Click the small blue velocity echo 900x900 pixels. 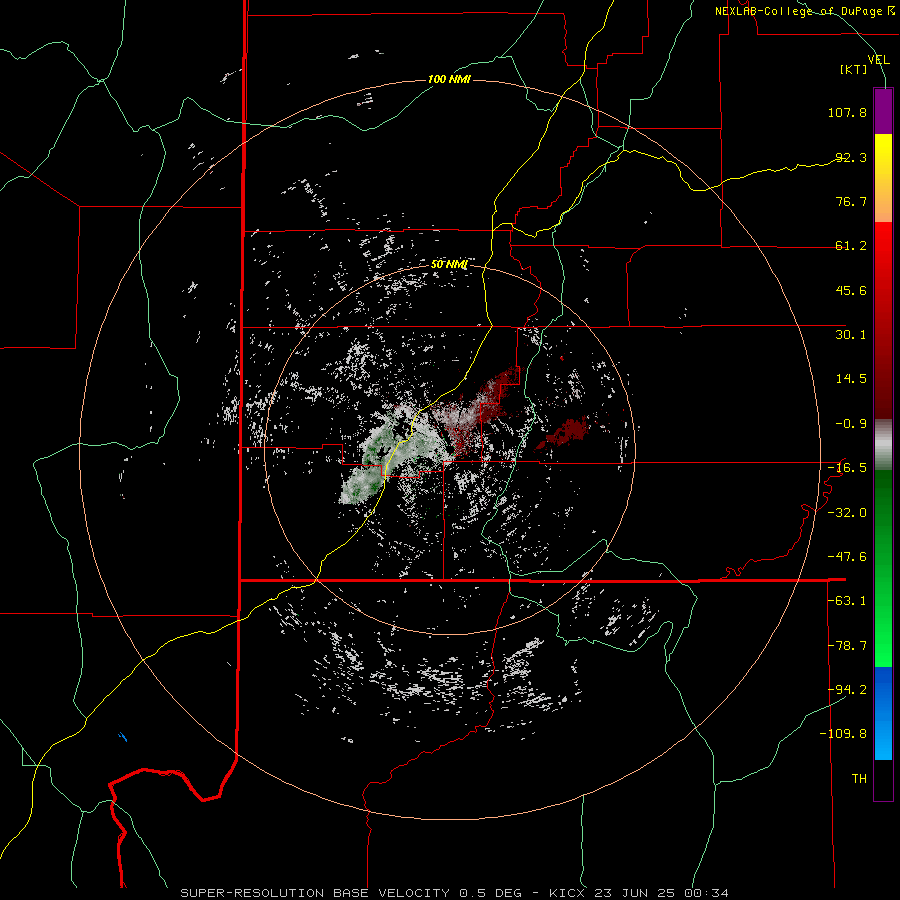point(122,736)
